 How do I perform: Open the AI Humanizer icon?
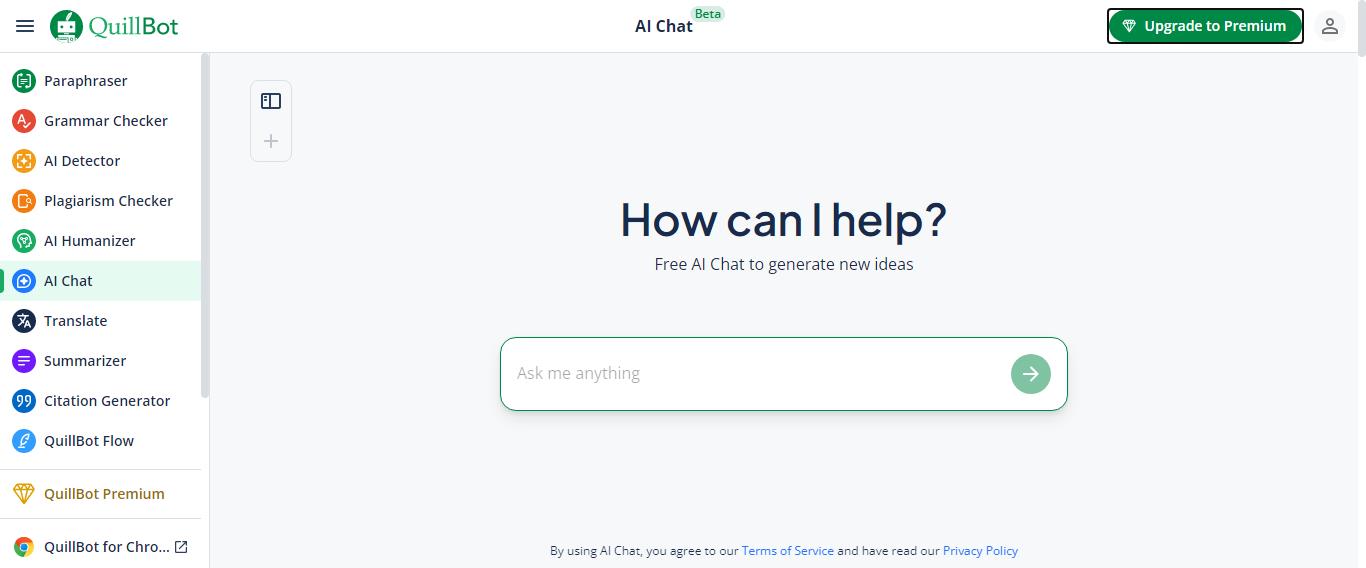pos(24,241)
